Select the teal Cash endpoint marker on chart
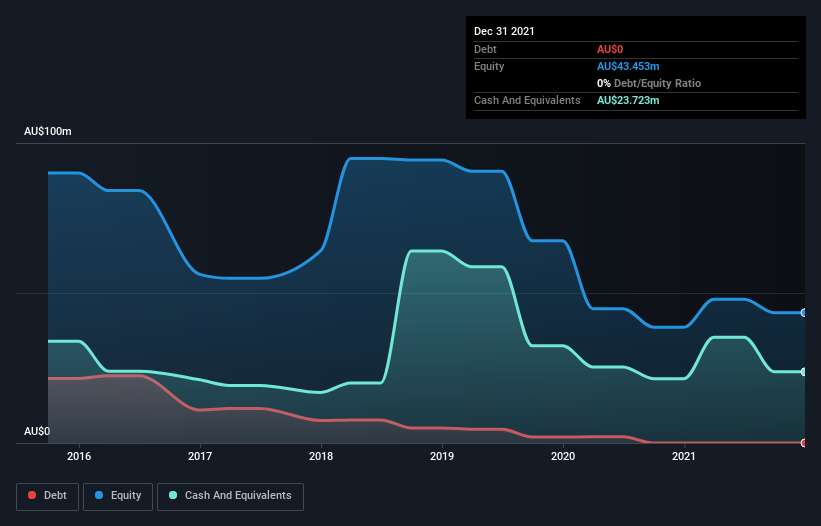The image size is (821, 526). click(x=804, y=372)
